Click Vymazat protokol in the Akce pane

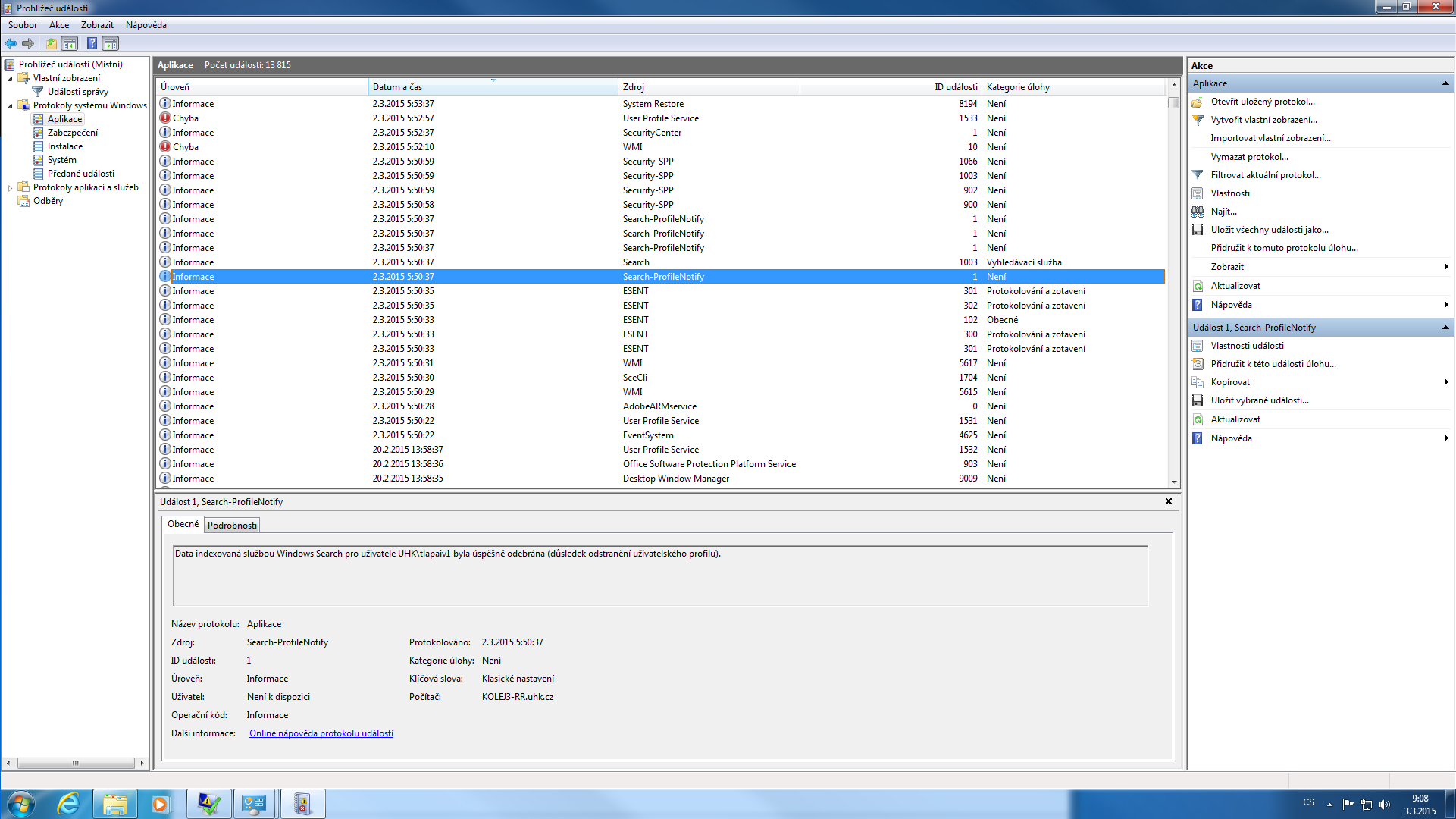coord(1249,157)
